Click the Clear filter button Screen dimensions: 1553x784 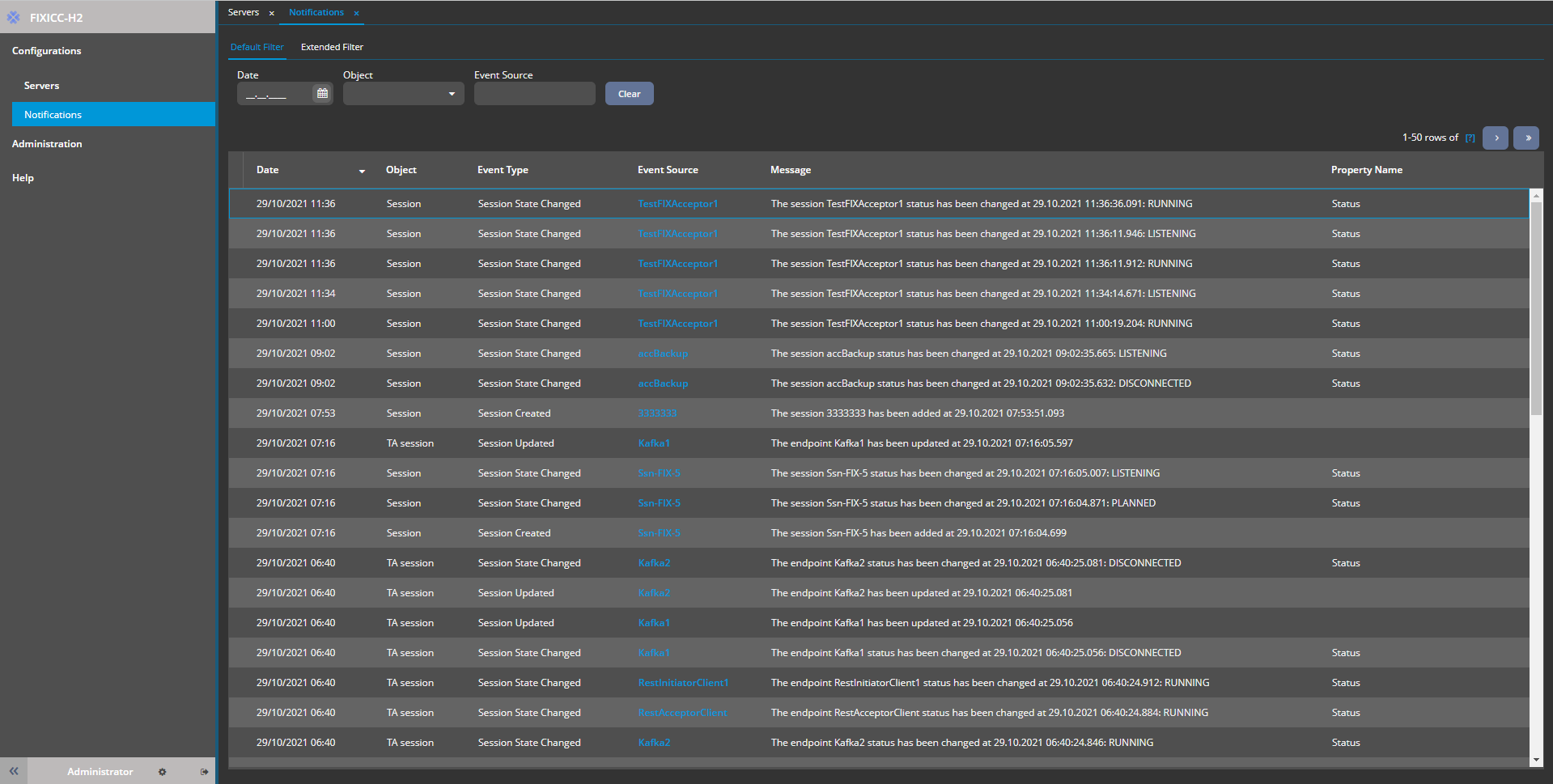coord(630,94)
